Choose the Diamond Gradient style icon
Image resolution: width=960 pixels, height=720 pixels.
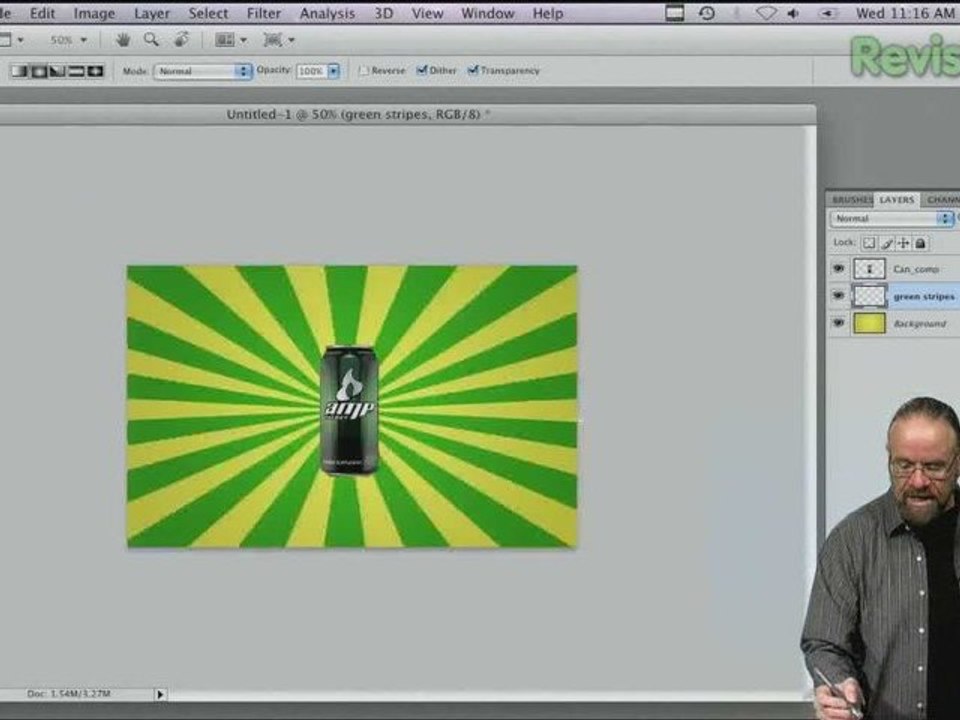coord(95,72)
